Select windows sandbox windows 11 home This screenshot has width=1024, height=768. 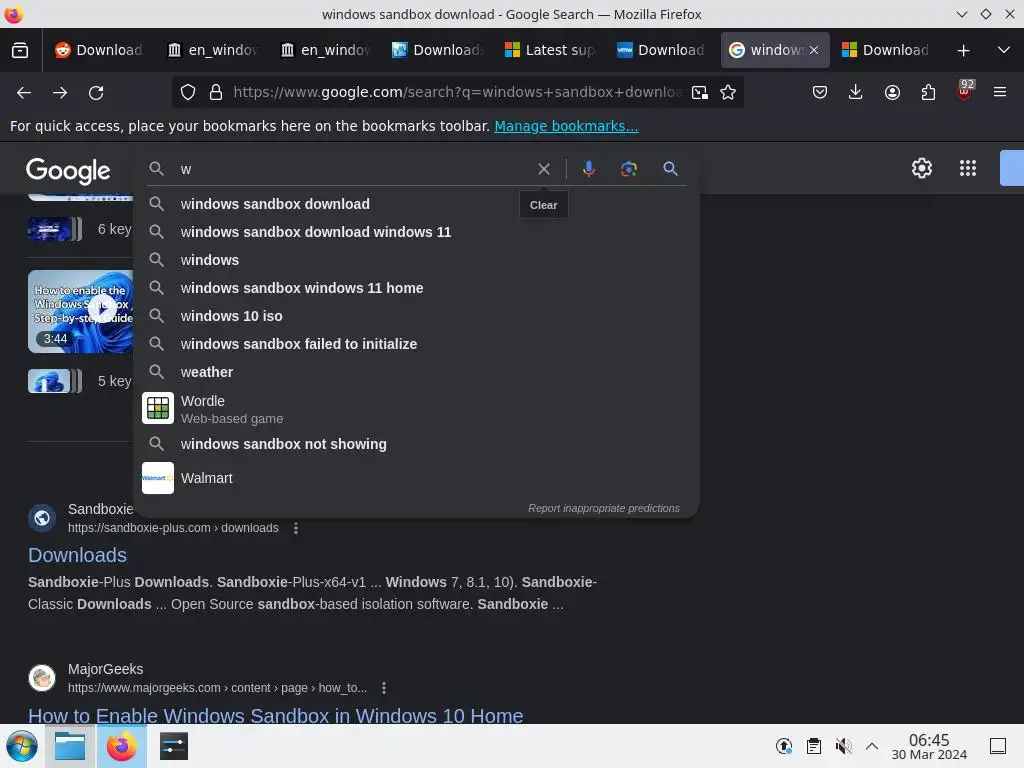(416, 288)
